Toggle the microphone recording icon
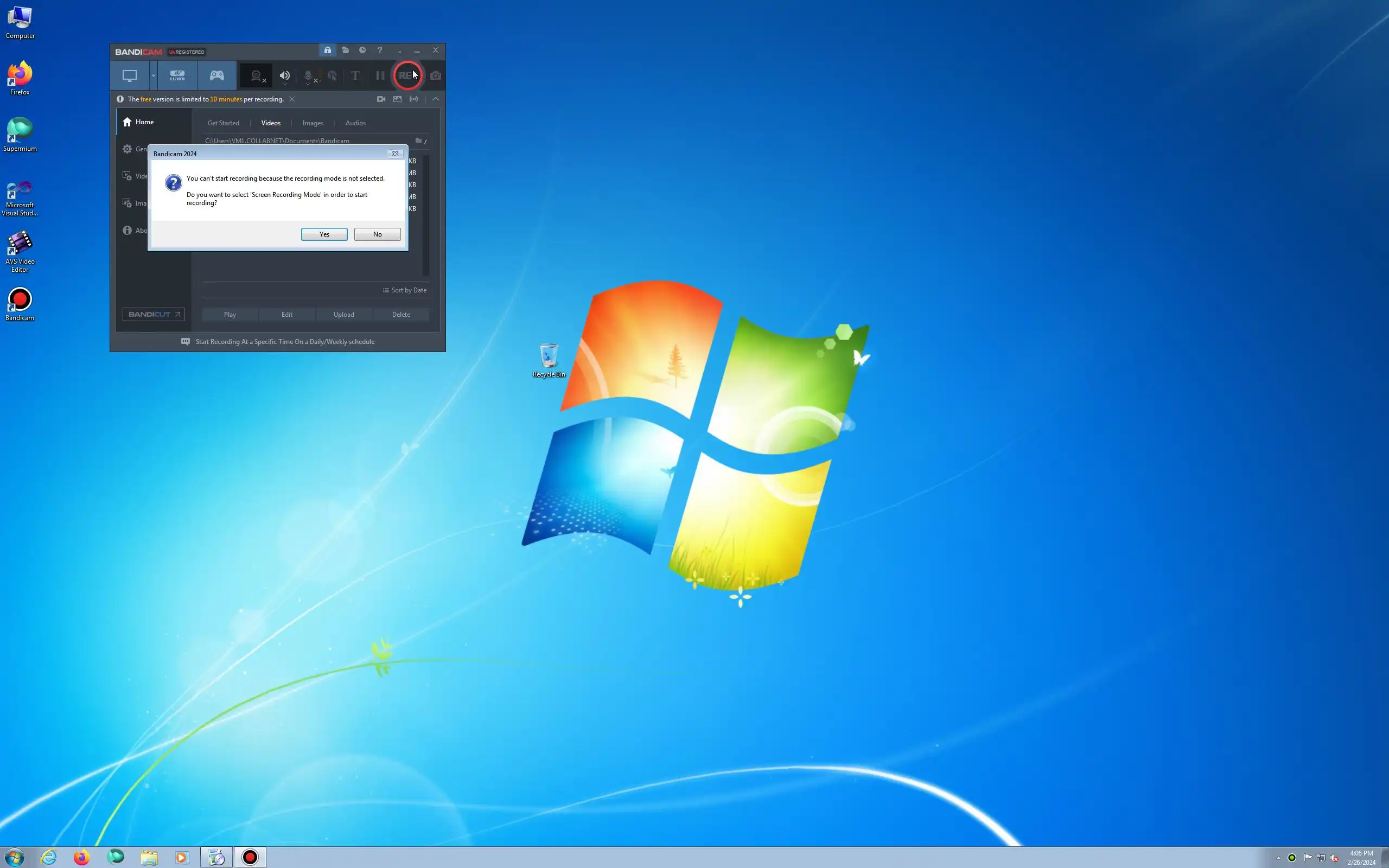 click(308, 76)
